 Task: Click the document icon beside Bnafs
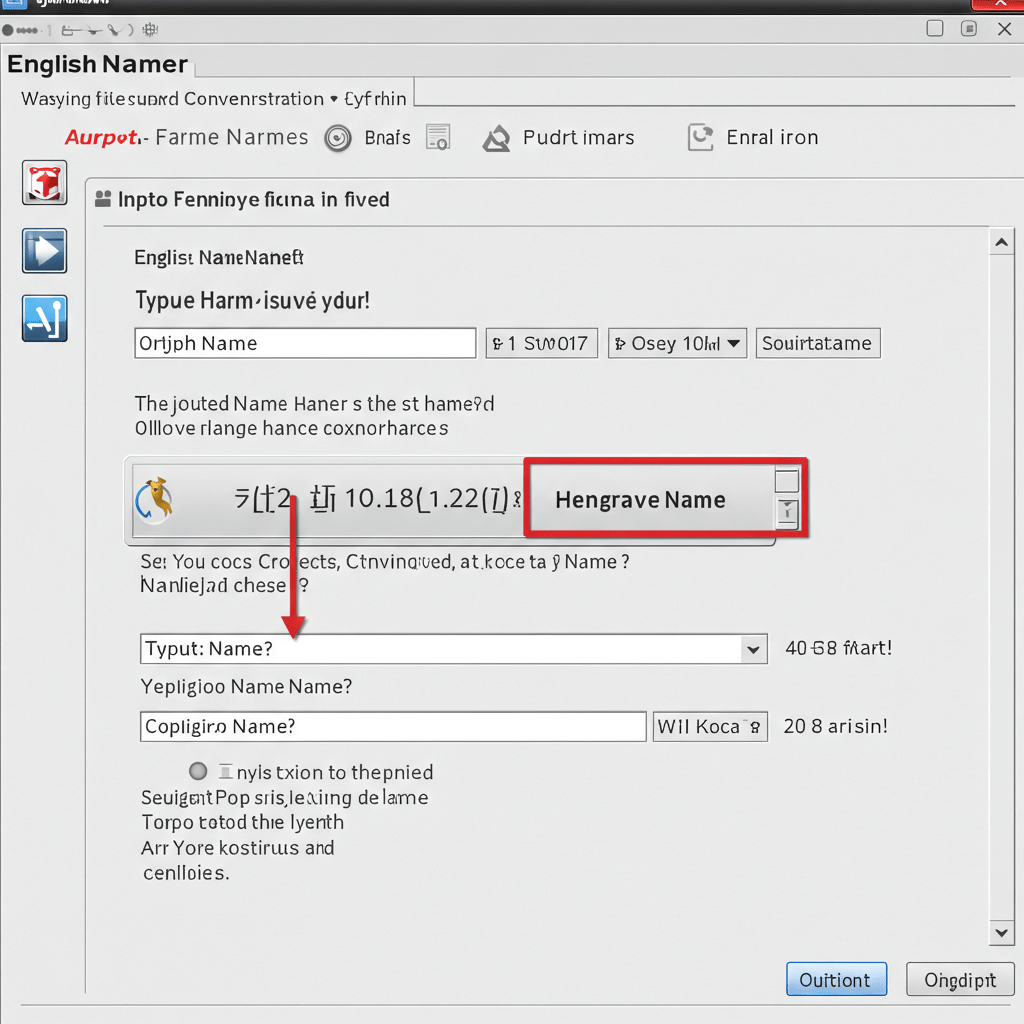pos(438,138)
